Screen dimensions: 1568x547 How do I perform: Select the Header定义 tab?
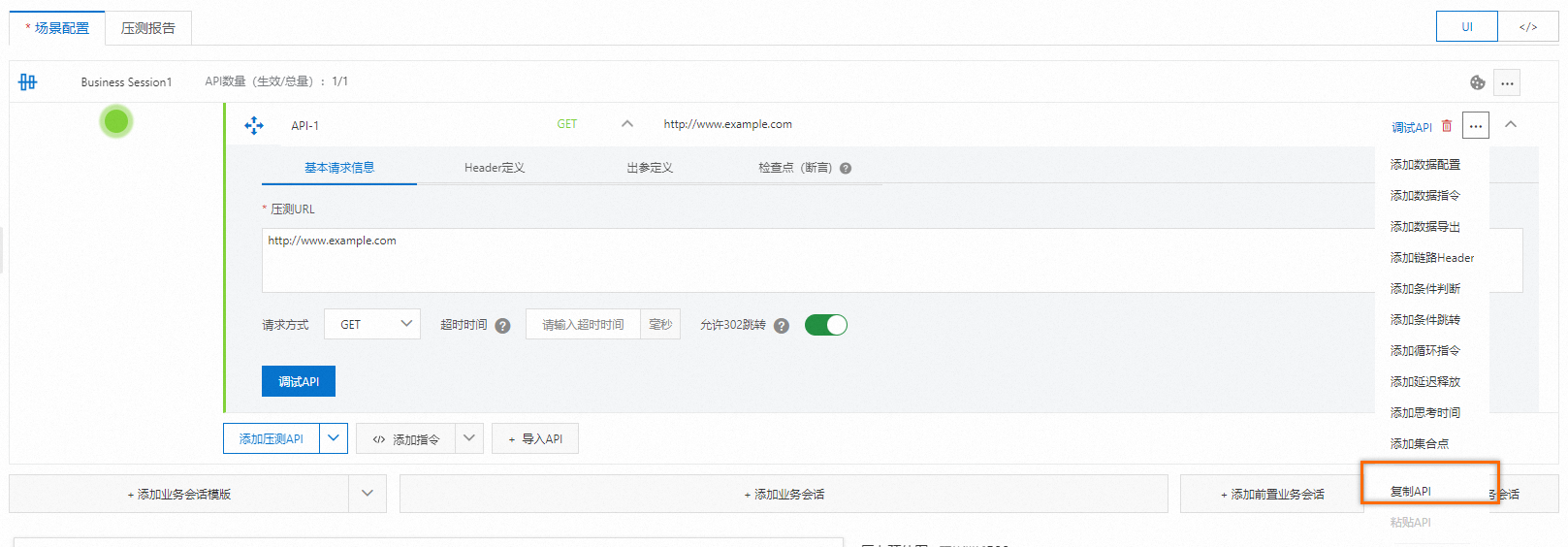pyautogui.click(x=495, y=168)
